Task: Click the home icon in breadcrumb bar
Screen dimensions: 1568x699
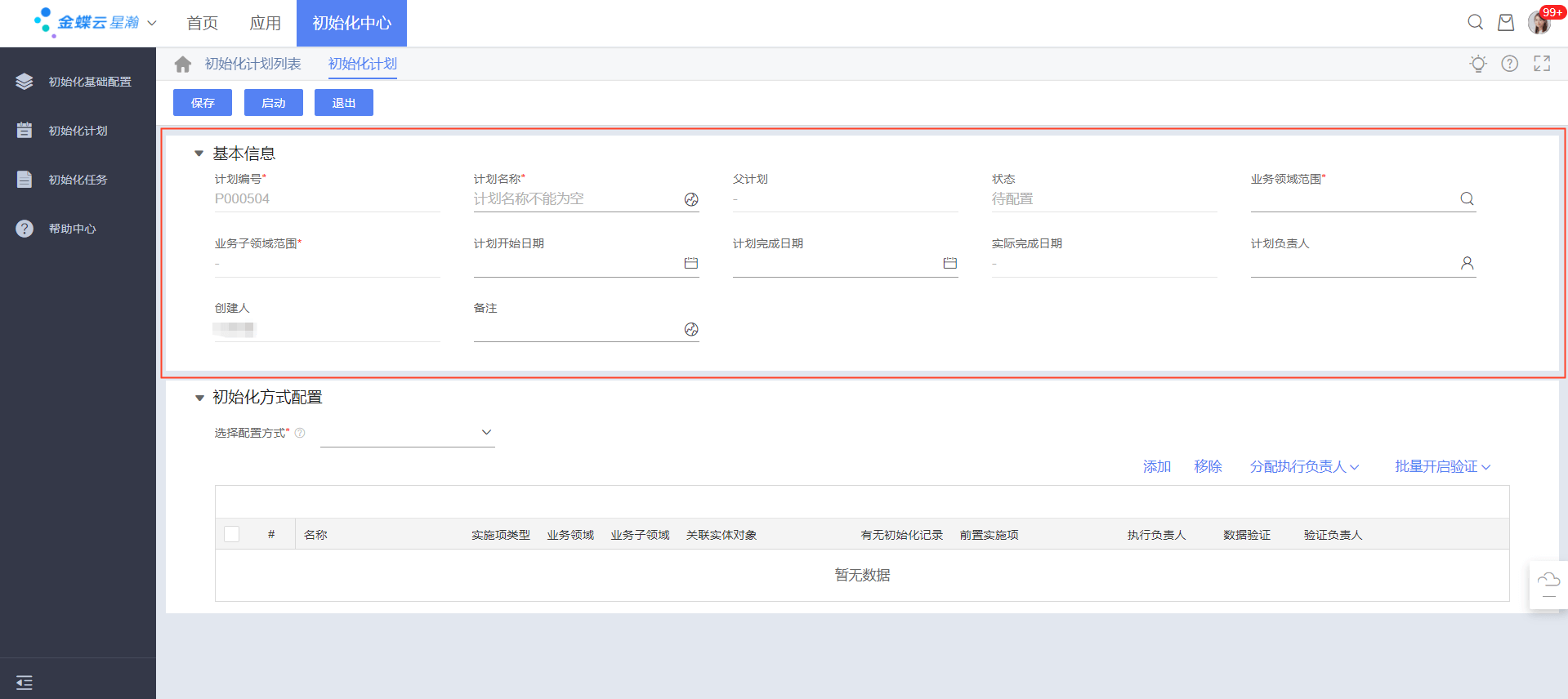Action: [183, 65]
